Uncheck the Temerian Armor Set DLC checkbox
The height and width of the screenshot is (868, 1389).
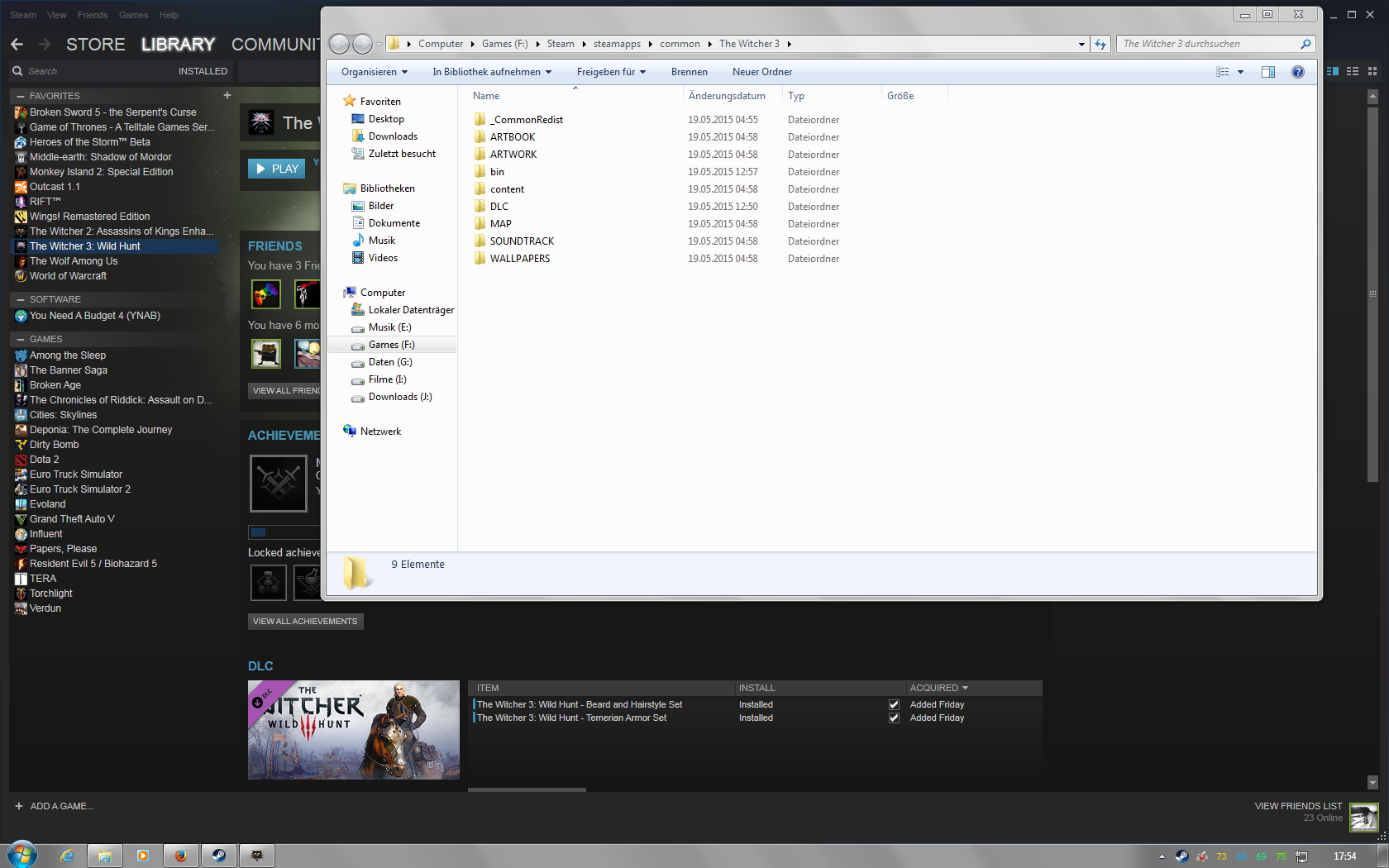point(894,718)
